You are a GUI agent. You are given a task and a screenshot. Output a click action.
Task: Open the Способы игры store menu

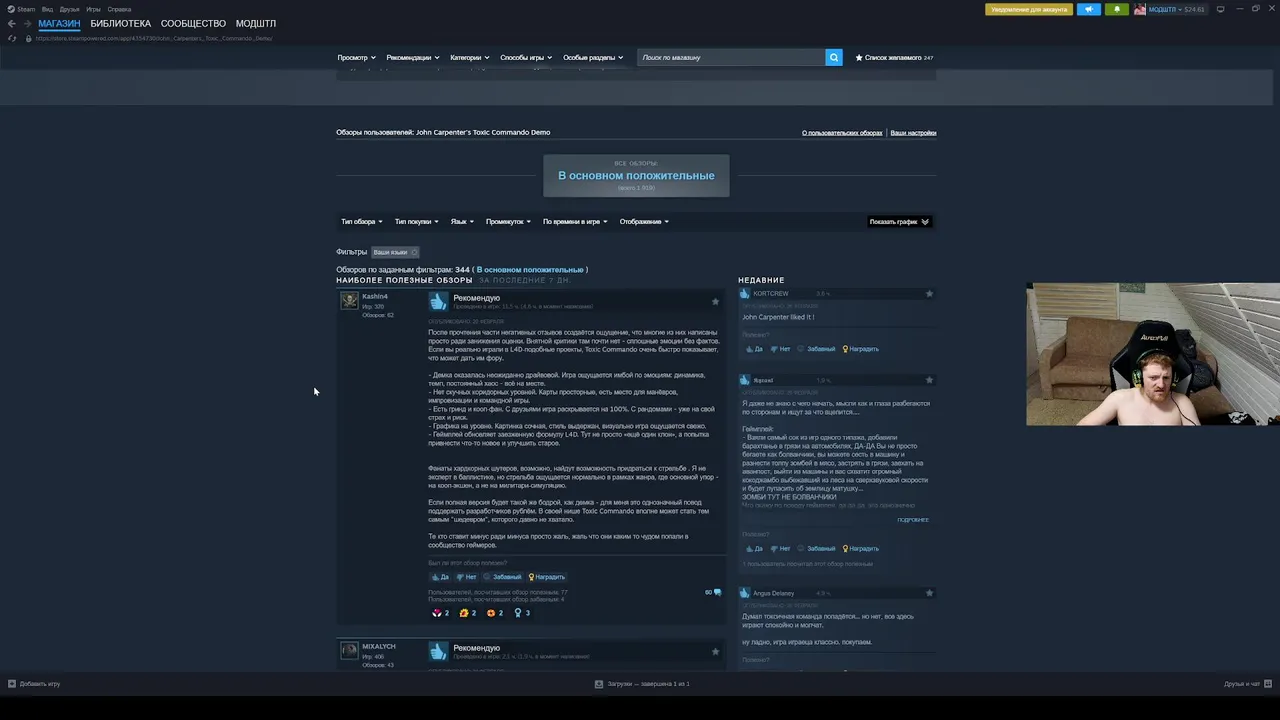[x=526, y=58]
